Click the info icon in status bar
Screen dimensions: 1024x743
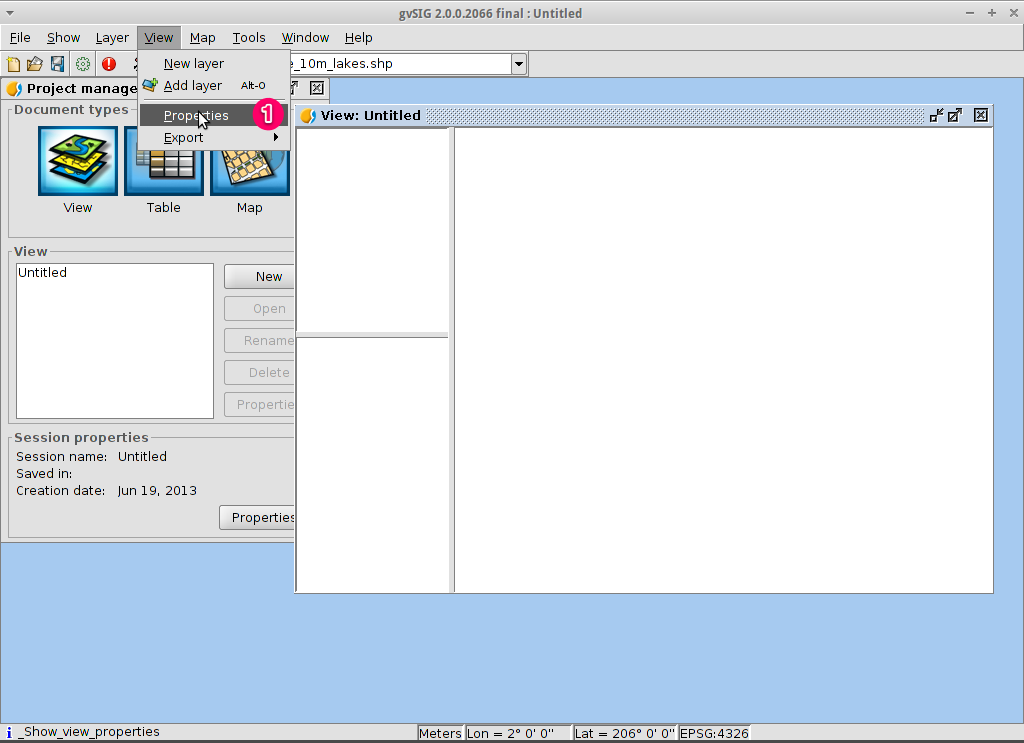(9, 733)
